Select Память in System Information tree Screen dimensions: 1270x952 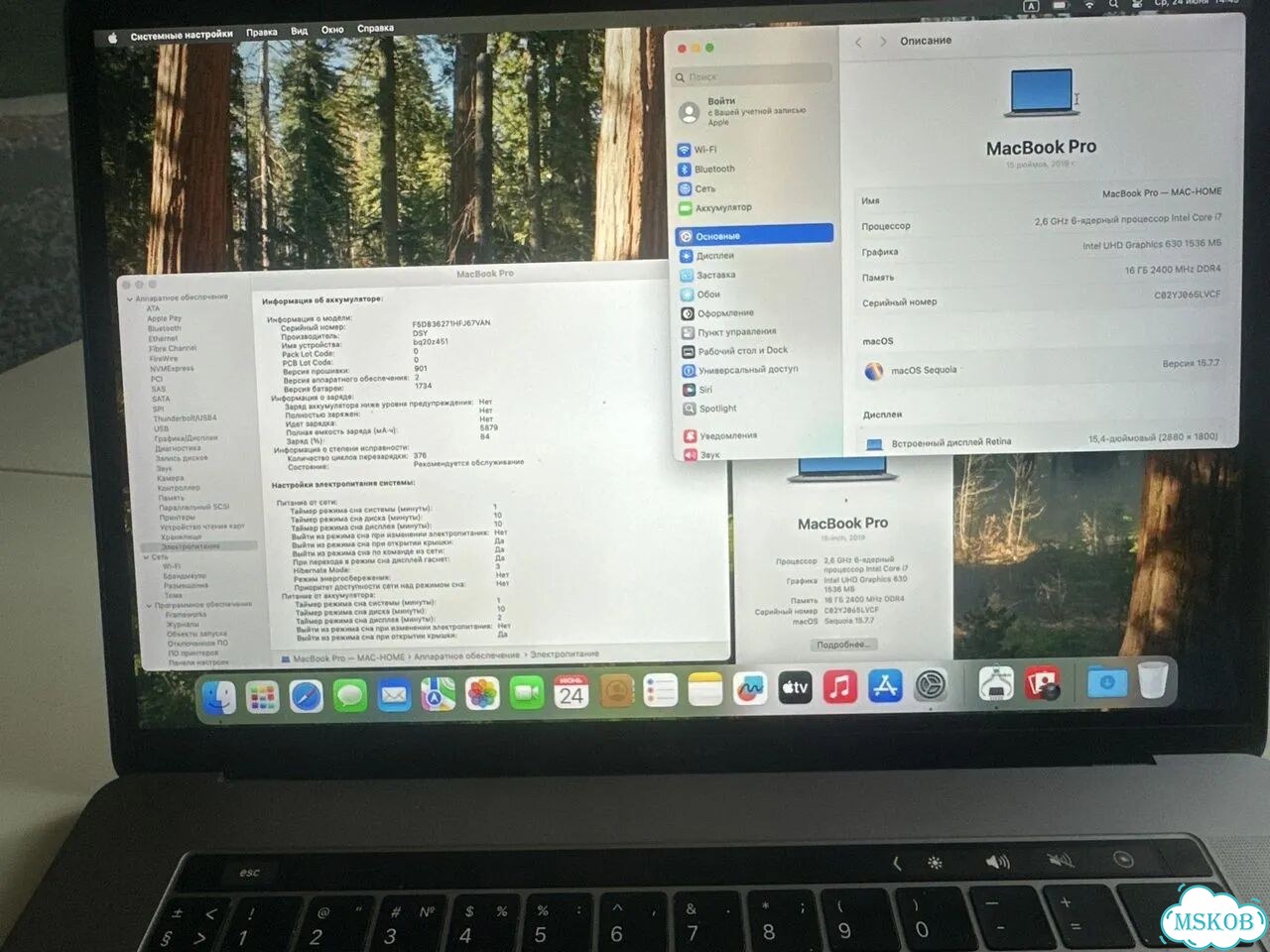pyautogui.click(x=172, y=498)
